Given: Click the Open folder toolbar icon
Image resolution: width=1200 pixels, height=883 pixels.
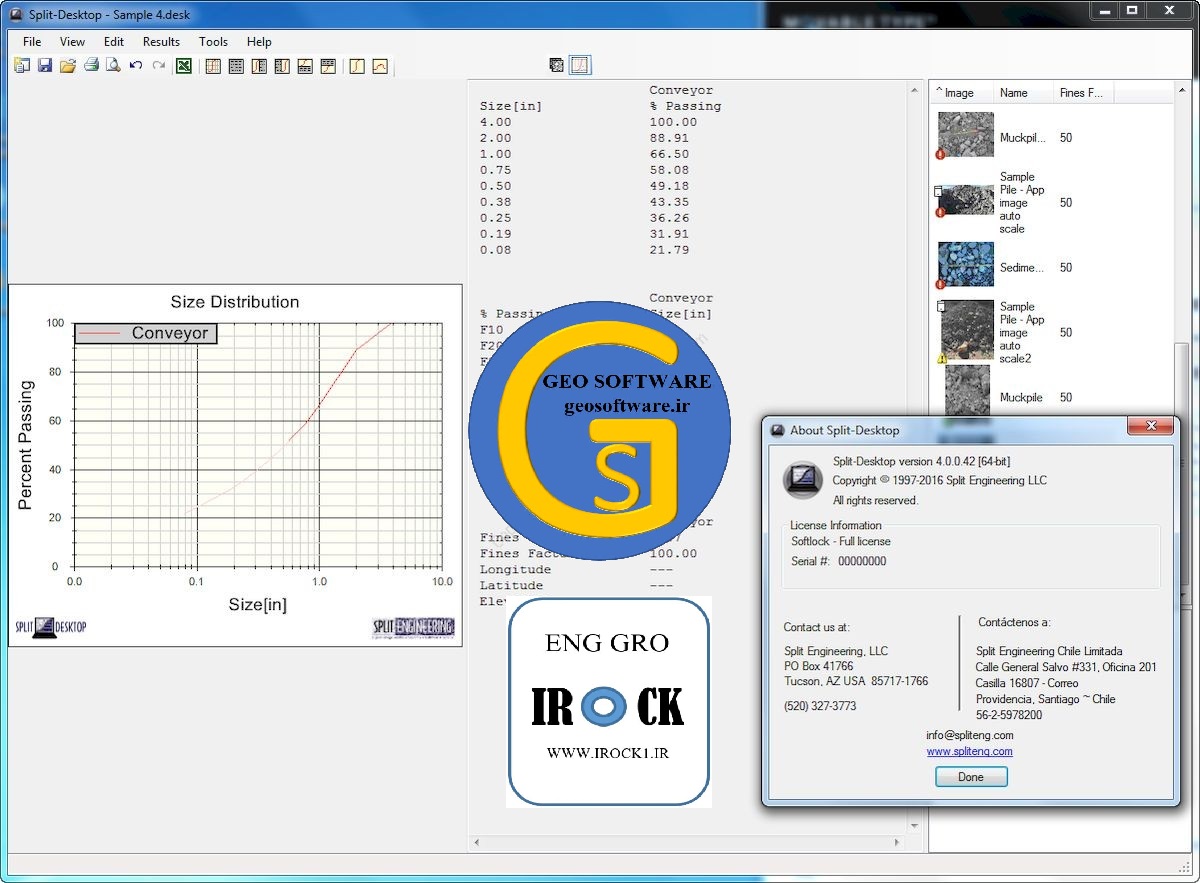Looking at the screenshot, I should tap(68, 66).
